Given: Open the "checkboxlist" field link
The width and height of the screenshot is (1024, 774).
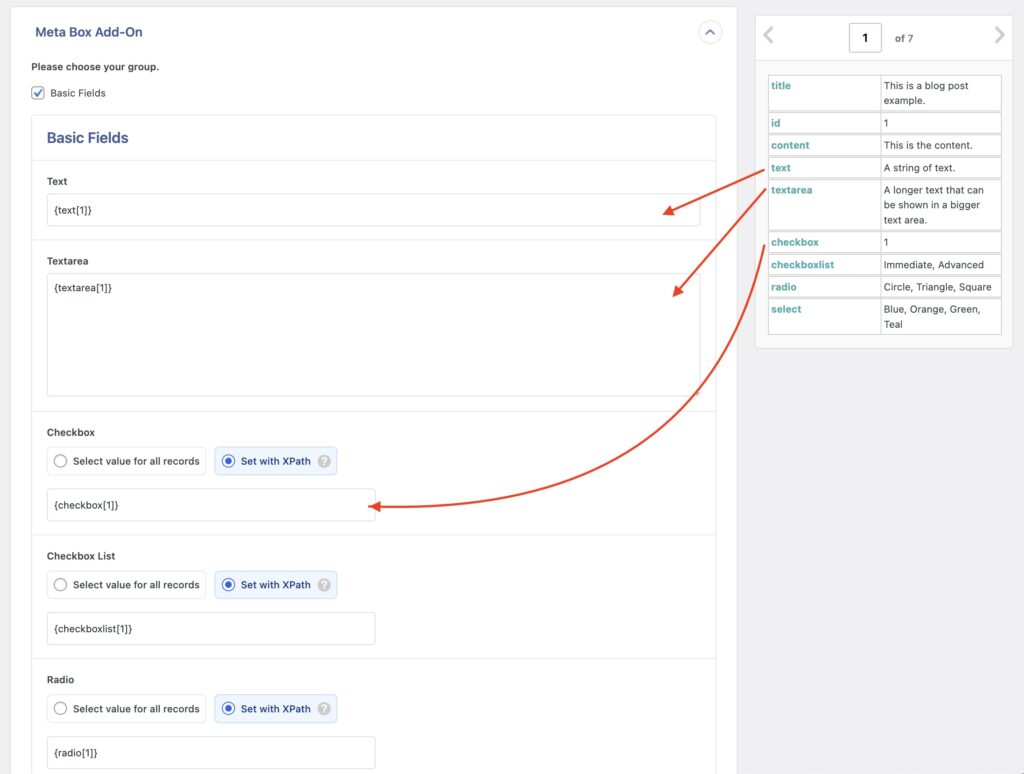Looking at the screenshot, I should [803, 264].
